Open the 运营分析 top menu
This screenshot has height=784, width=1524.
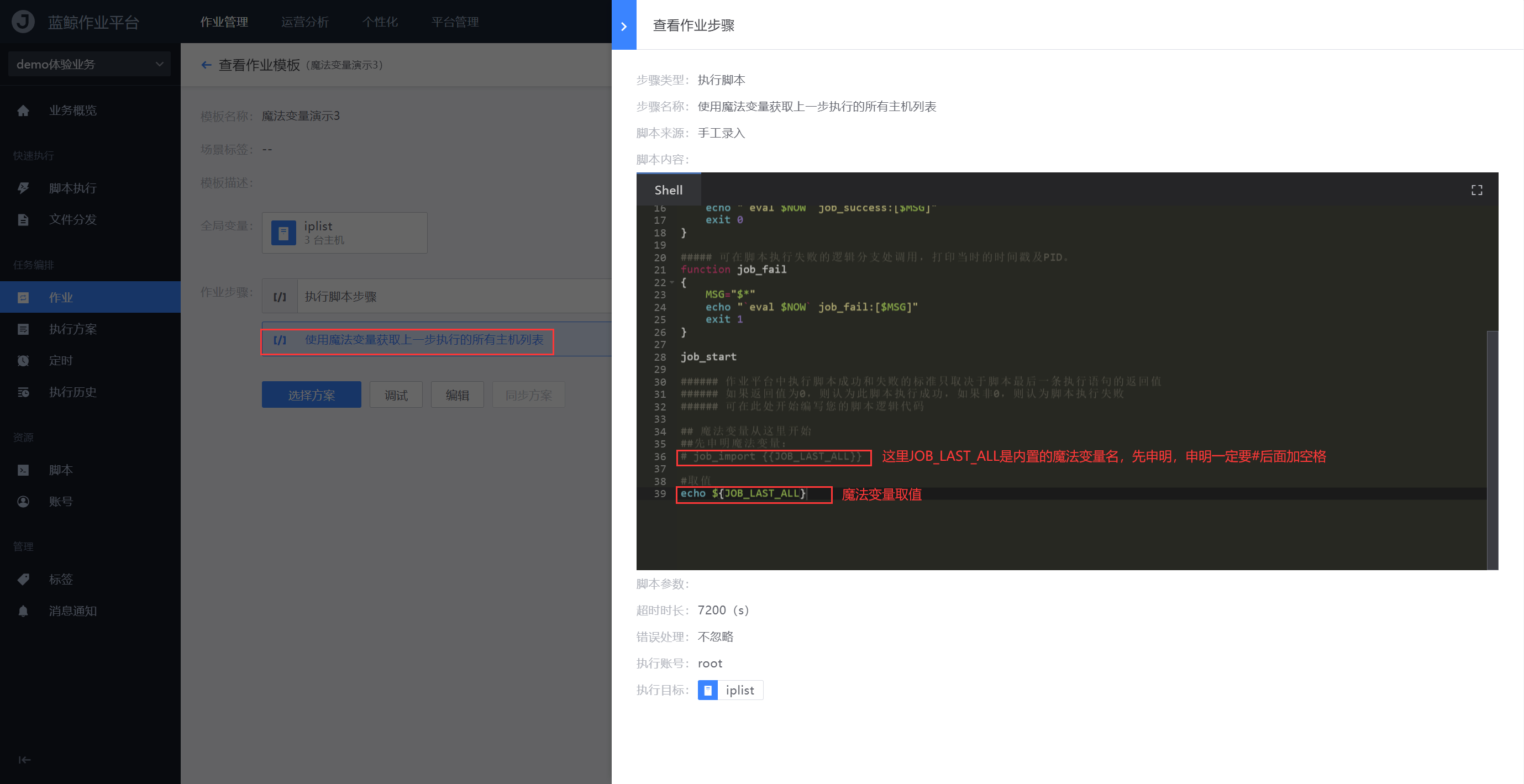[304, 22]
